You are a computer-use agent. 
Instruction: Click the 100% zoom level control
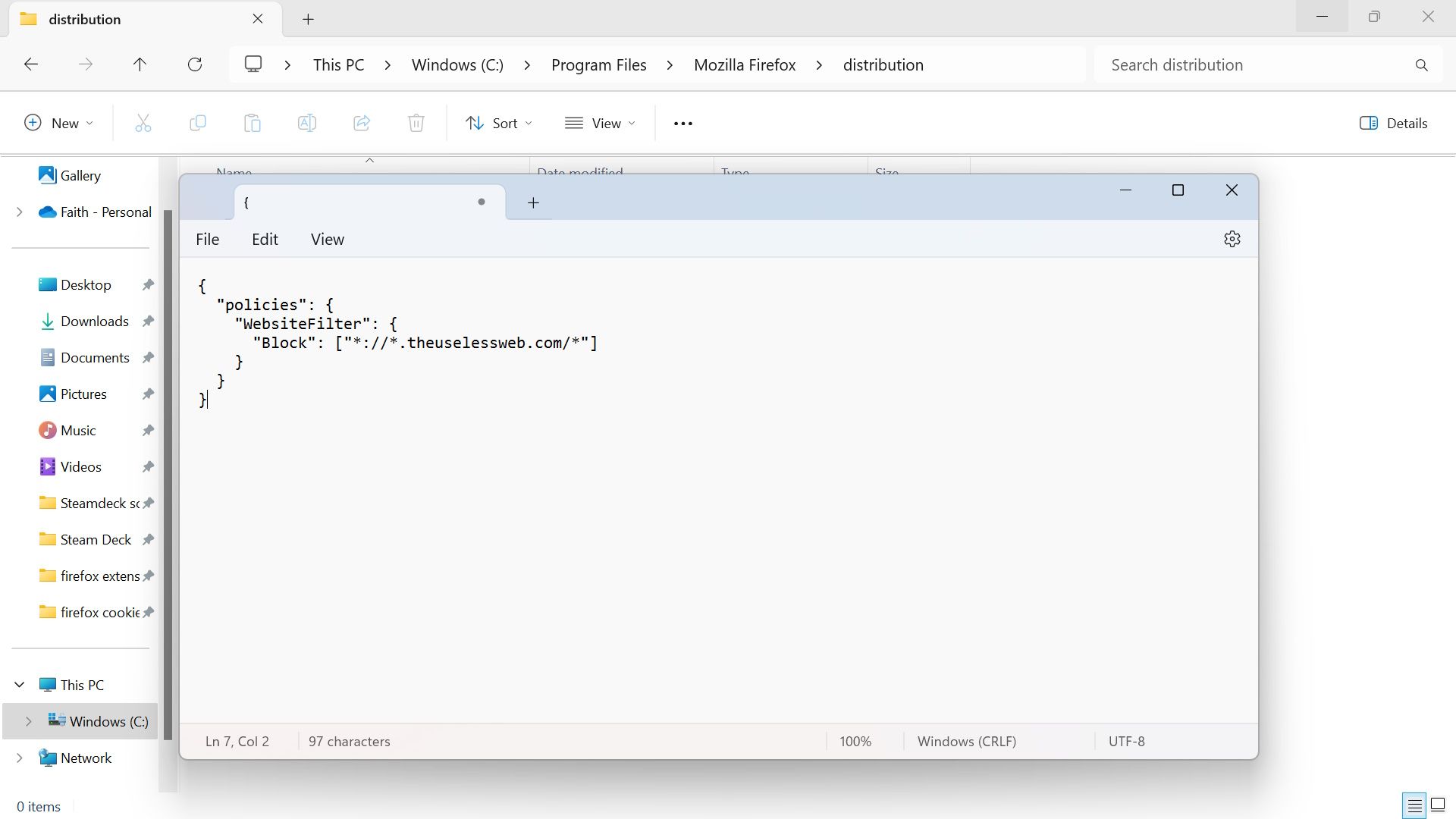[x=855, y=741]
